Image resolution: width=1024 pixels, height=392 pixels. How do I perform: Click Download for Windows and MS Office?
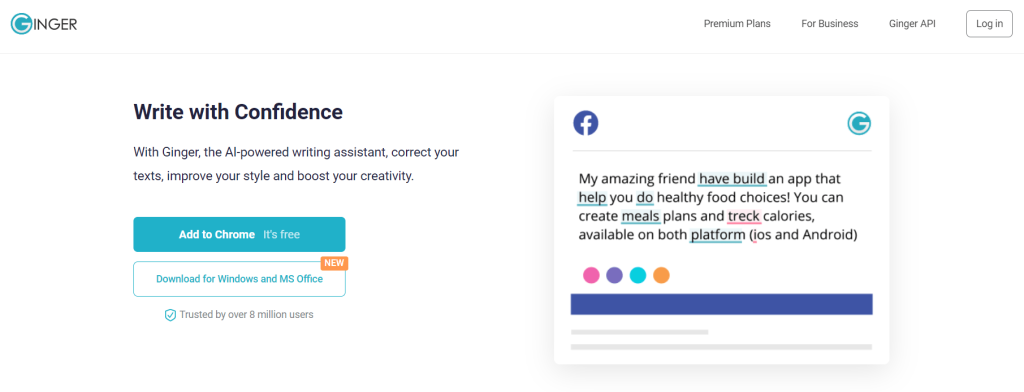point(240,279)
